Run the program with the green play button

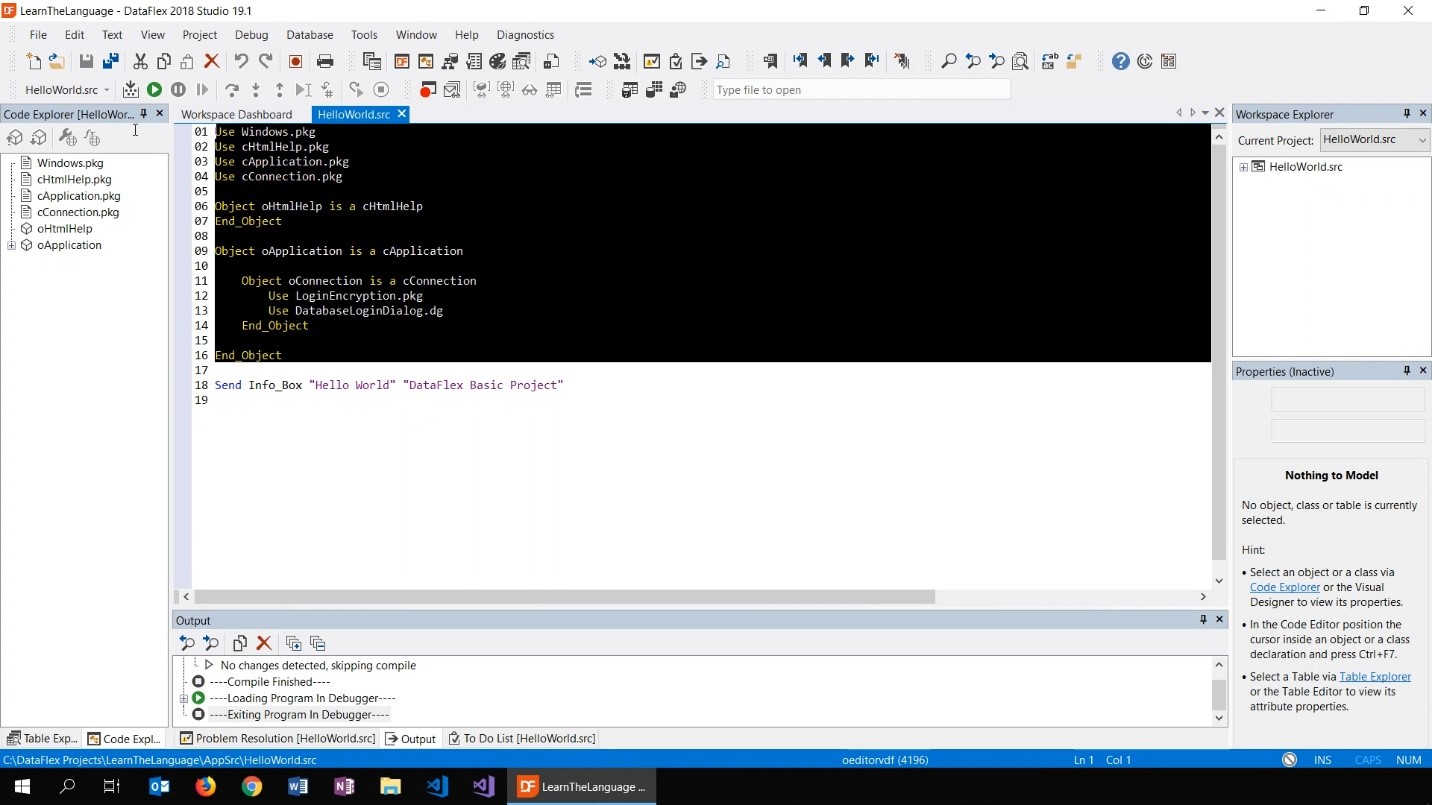pos(154,90)
